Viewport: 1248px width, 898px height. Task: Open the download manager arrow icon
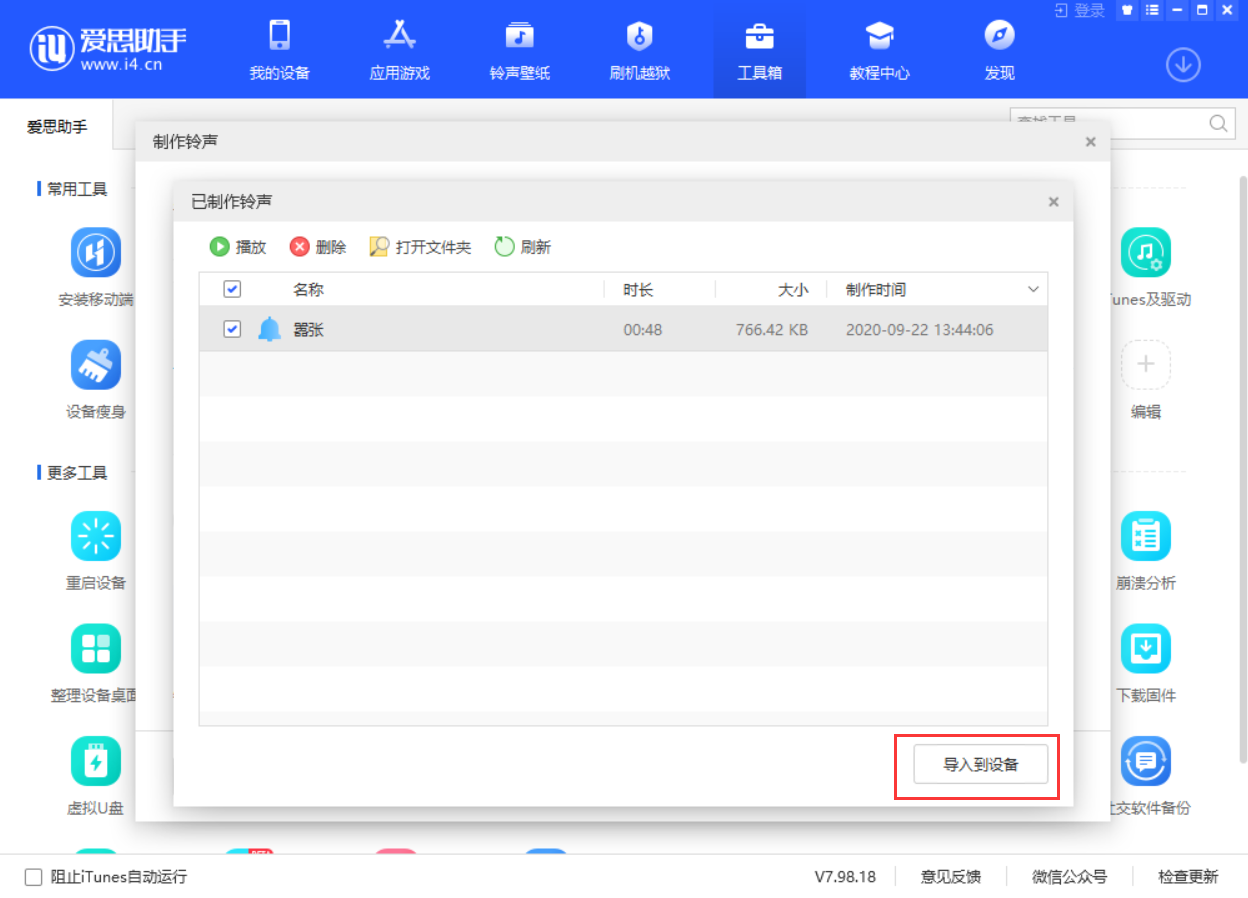click(x=1183, y=65)
